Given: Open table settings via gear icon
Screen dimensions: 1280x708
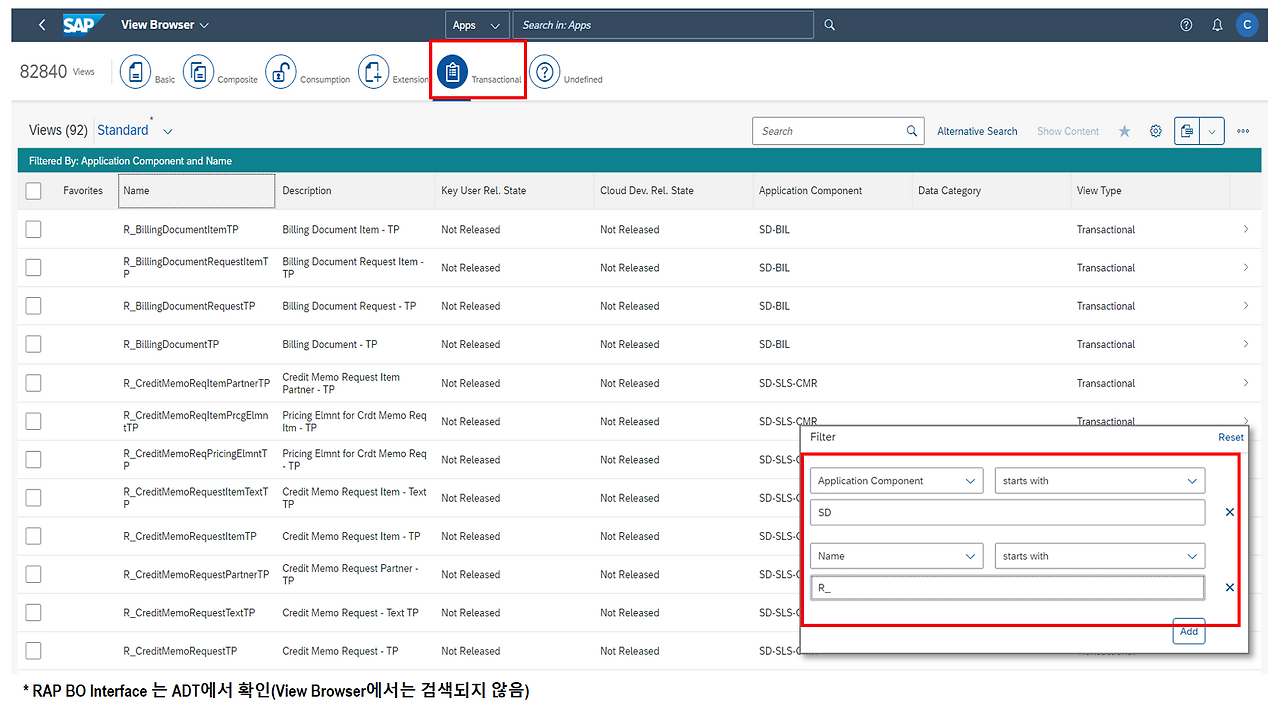Looking at the screenshot, I should tap(1156, 130).
